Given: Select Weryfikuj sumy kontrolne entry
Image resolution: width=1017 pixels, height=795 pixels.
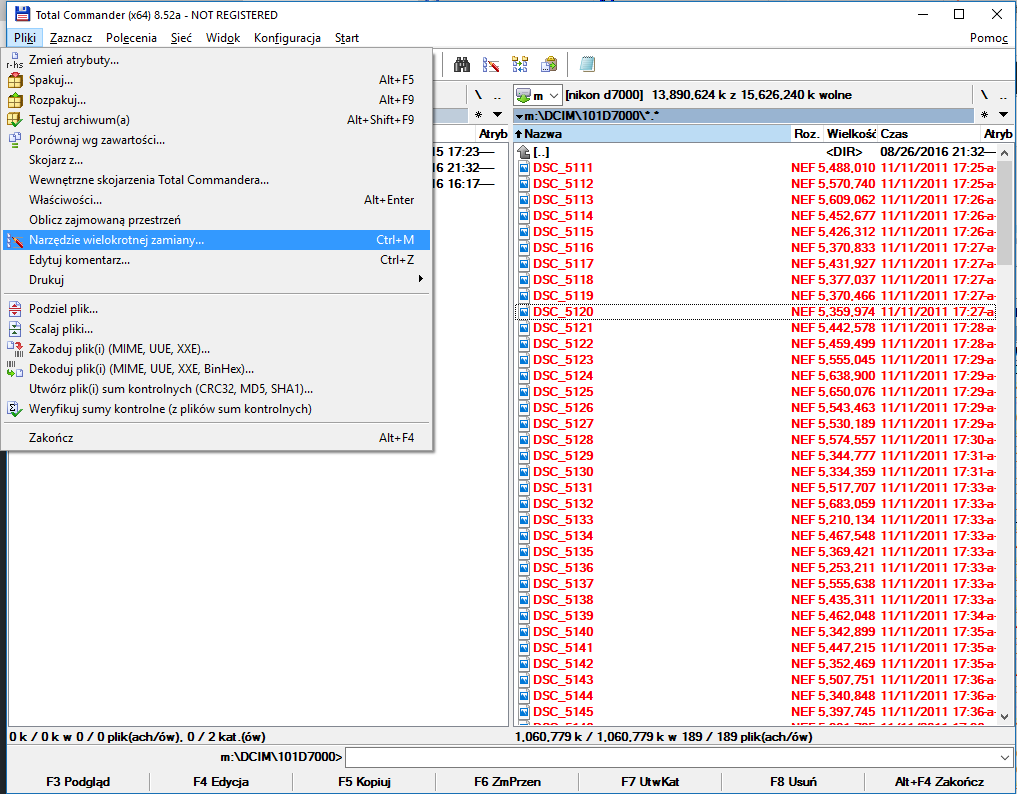Looking at the screenshot, I should (x=217, y=409).
